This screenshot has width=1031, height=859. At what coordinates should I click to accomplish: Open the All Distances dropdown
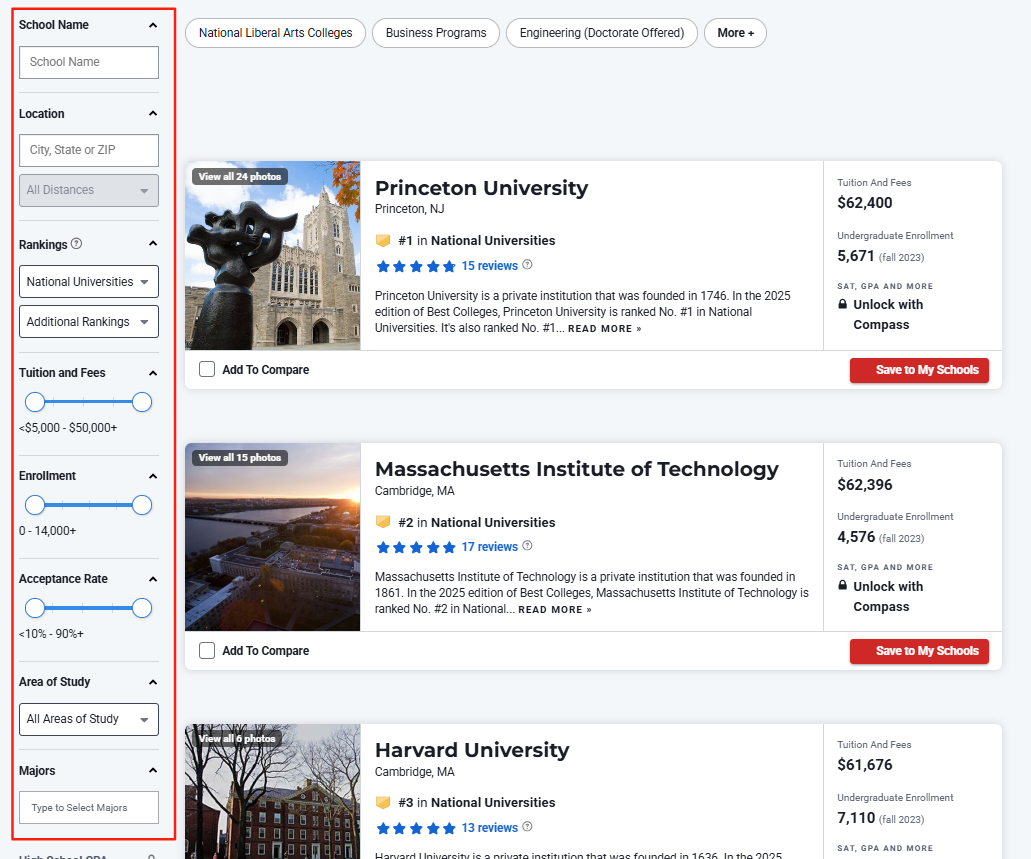point(89,190)
